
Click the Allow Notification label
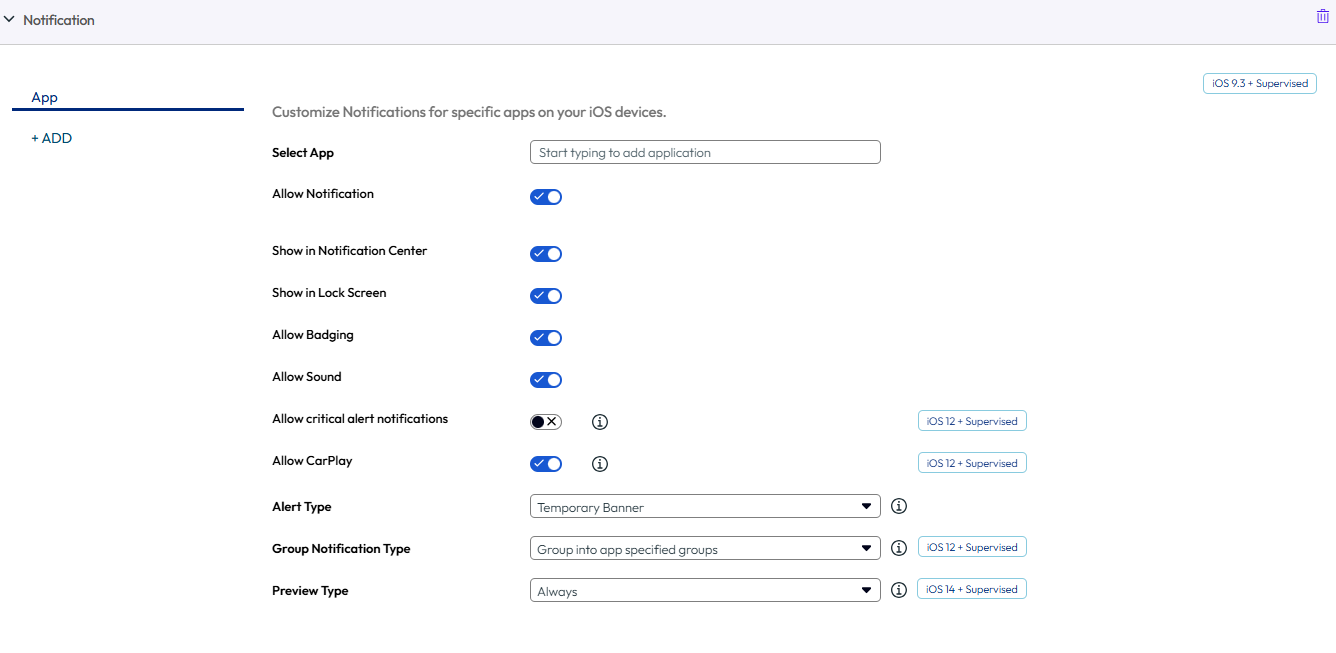323,194
